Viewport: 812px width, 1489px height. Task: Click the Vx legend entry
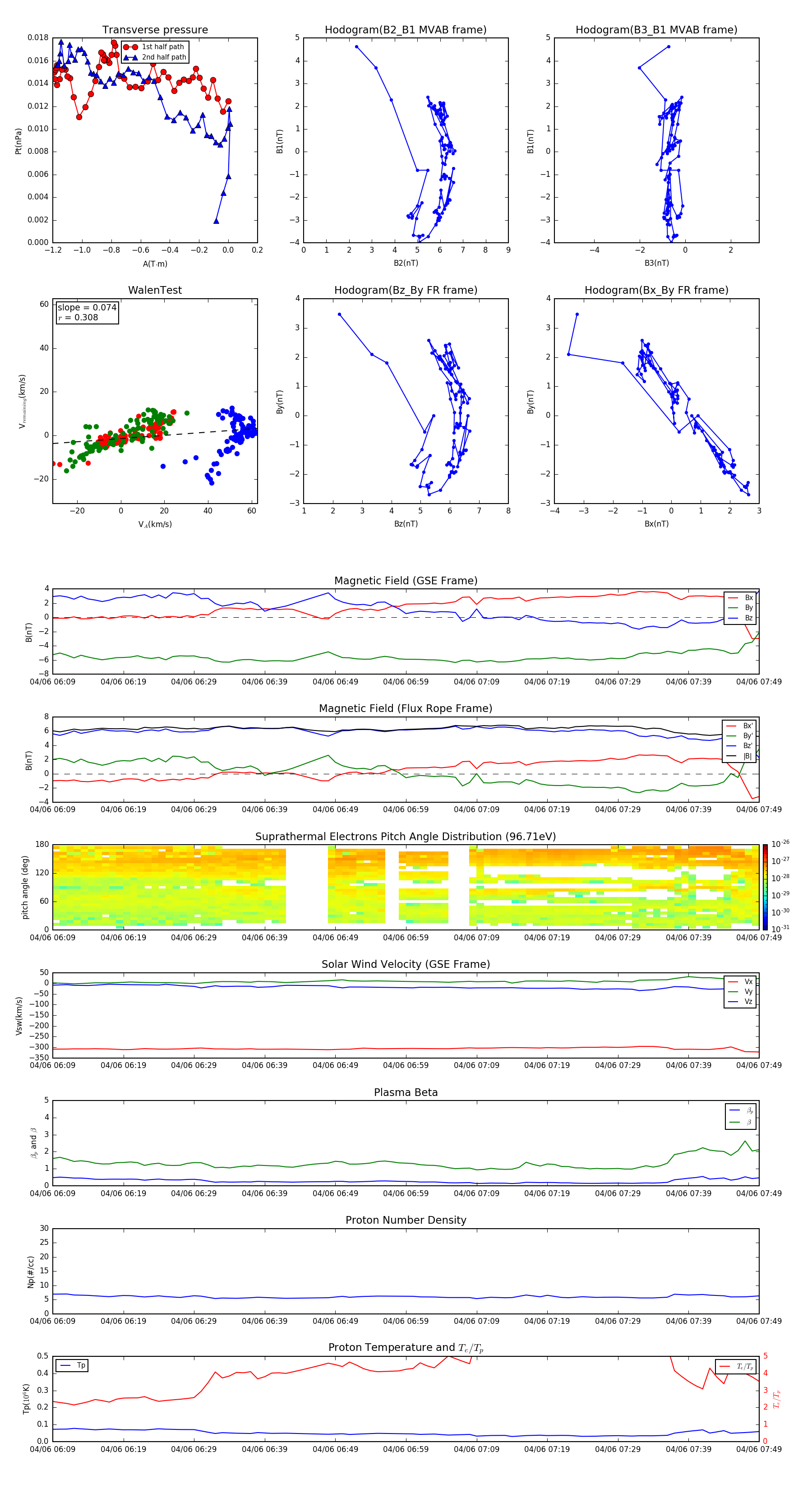[741, 981]
